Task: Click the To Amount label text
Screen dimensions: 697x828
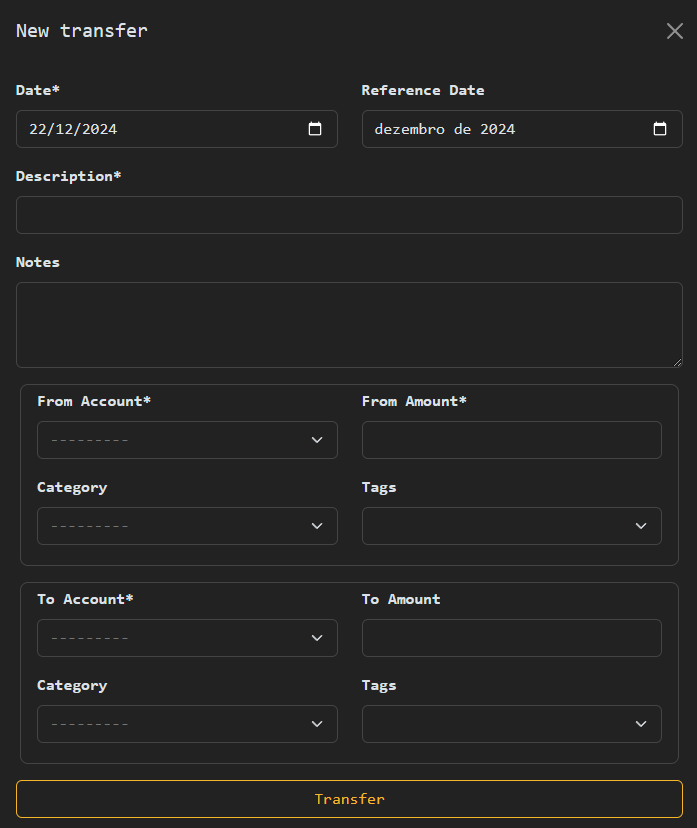Action: click(x=401, y=599)
